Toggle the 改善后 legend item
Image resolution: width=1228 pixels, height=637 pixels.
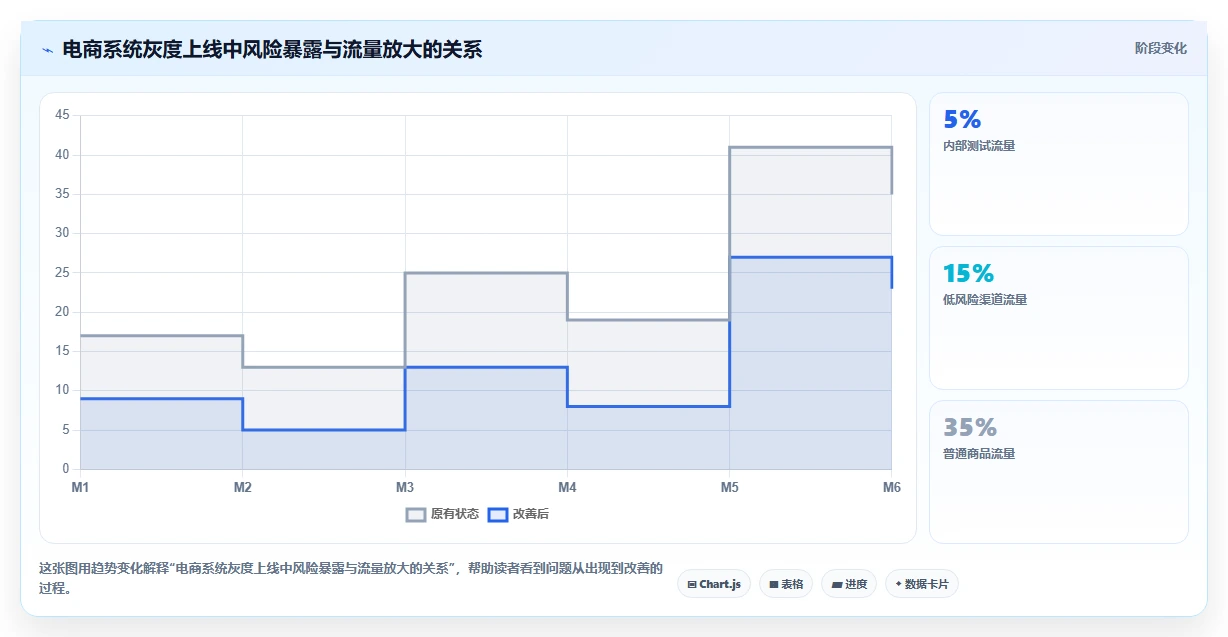pos(518,514)
